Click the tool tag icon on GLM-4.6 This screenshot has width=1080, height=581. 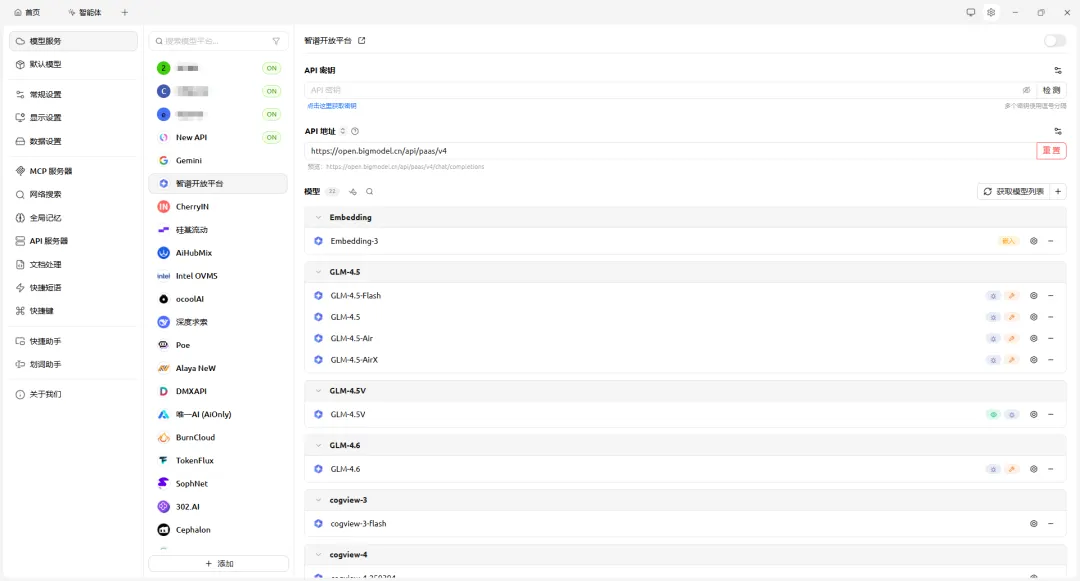click(1012, 469)
